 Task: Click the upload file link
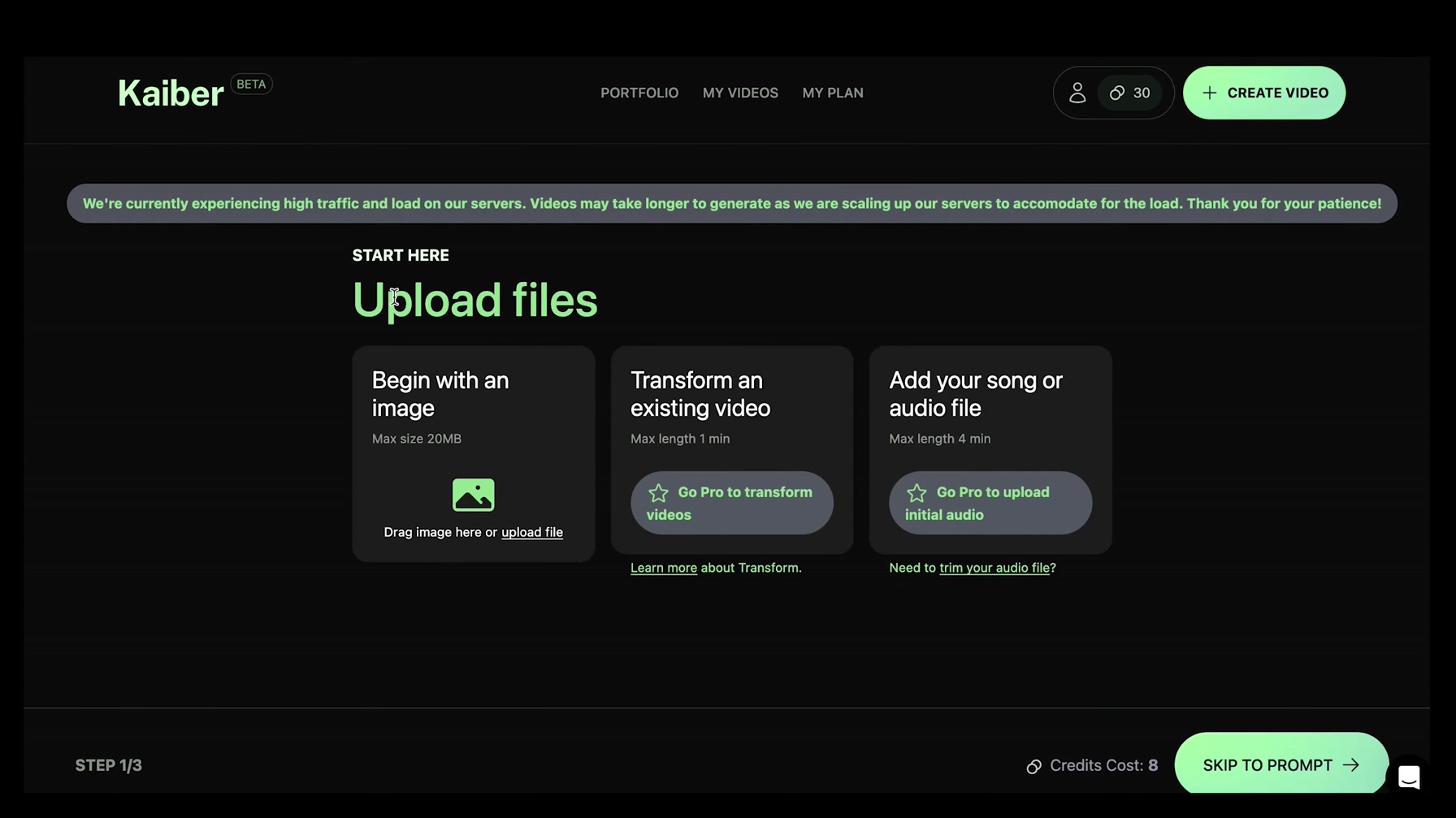point(532,532)
